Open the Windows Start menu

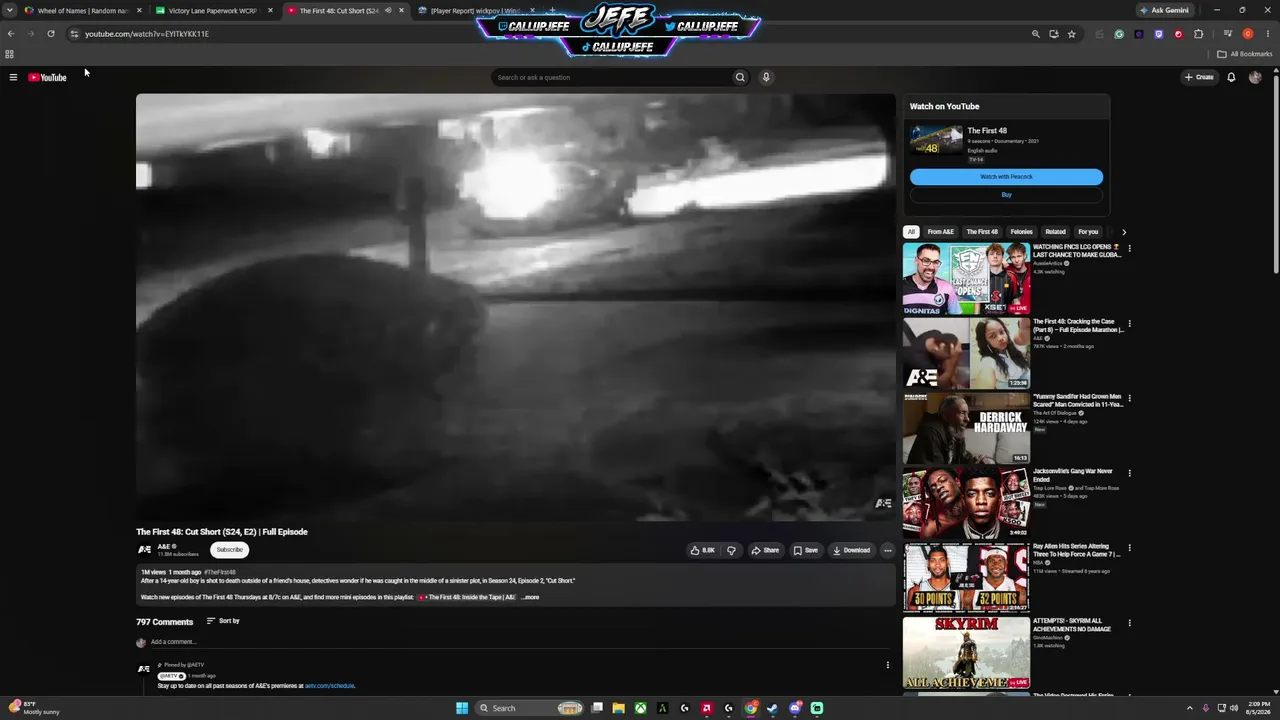tap(462, 708)
